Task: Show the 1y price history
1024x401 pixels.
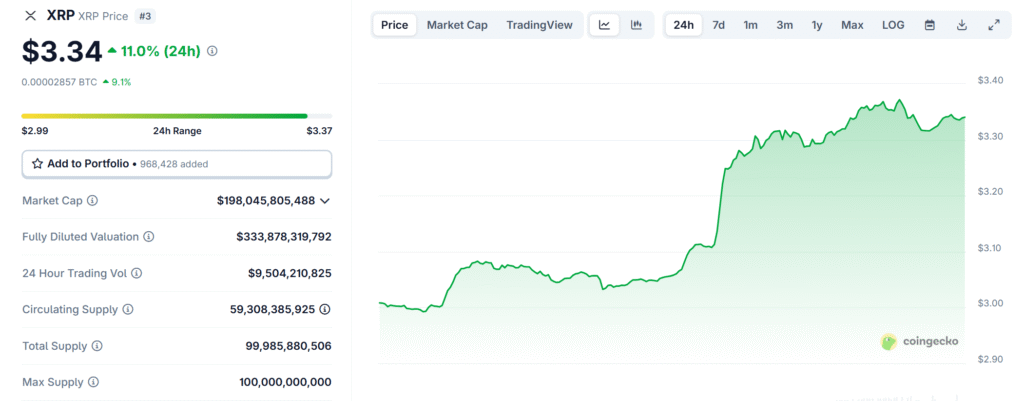Action: 817,25
